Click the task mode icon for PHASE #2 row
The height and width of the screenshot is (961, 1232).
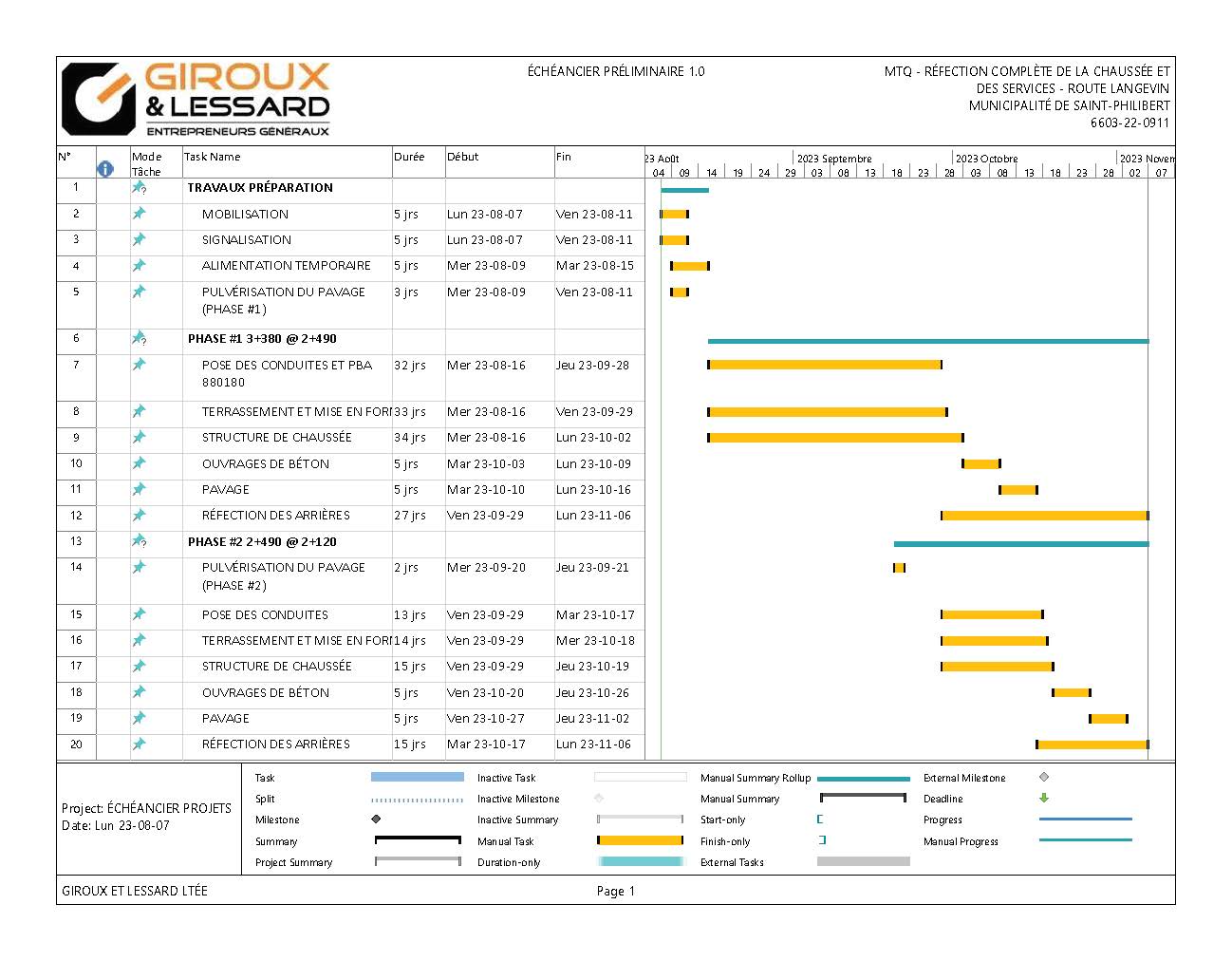(139, 541)
